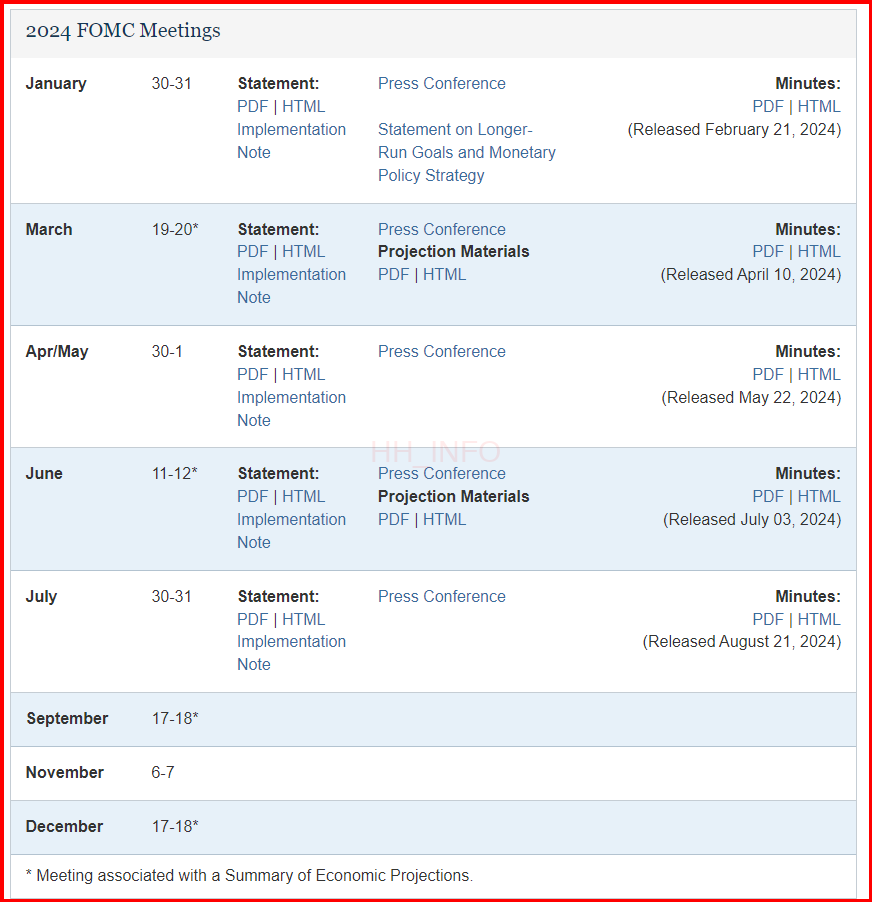Open July minutes HTML link

click(819, 620)
